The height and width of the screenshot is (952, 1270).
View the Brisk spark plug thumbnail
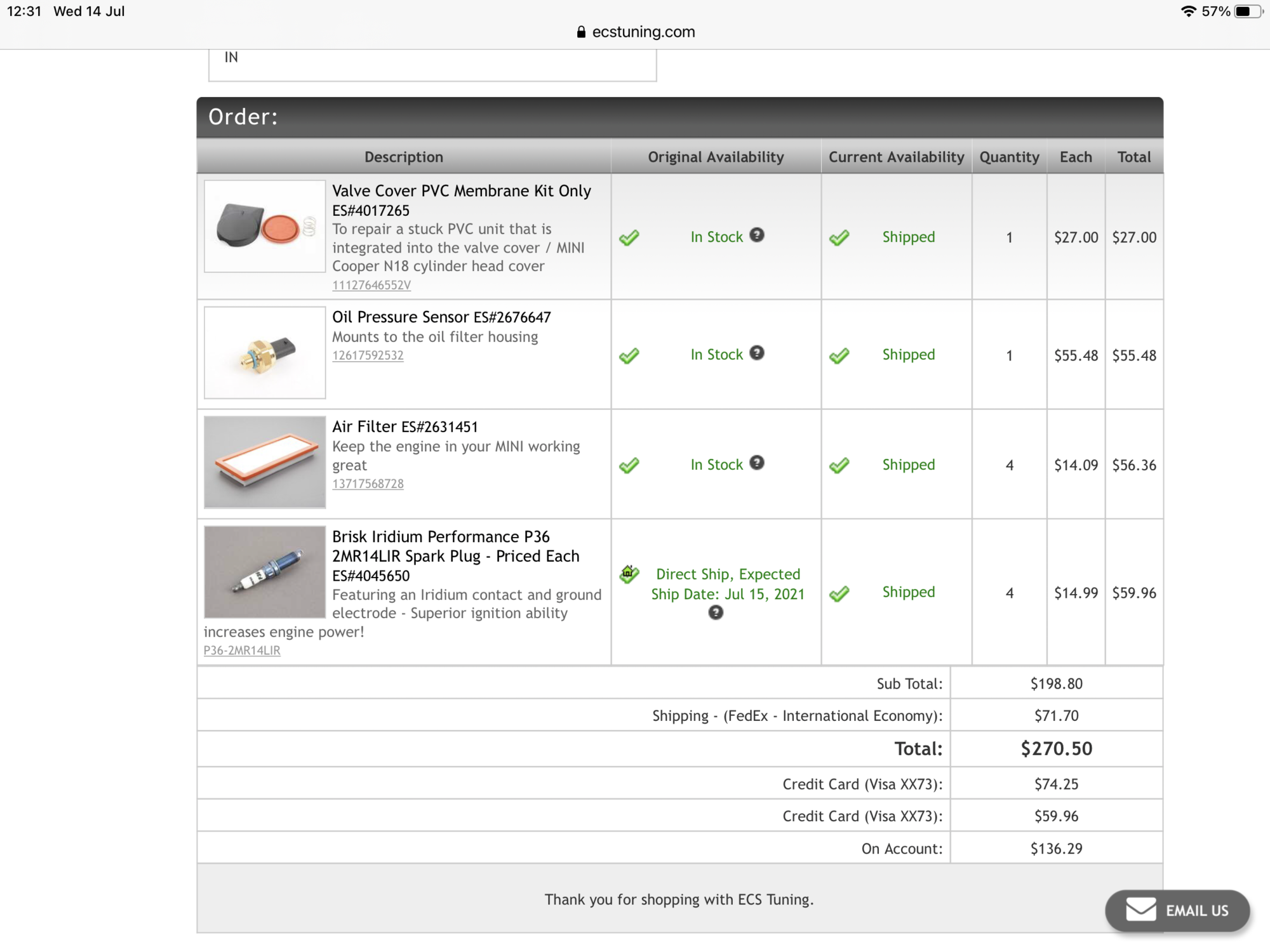point(265,572)
